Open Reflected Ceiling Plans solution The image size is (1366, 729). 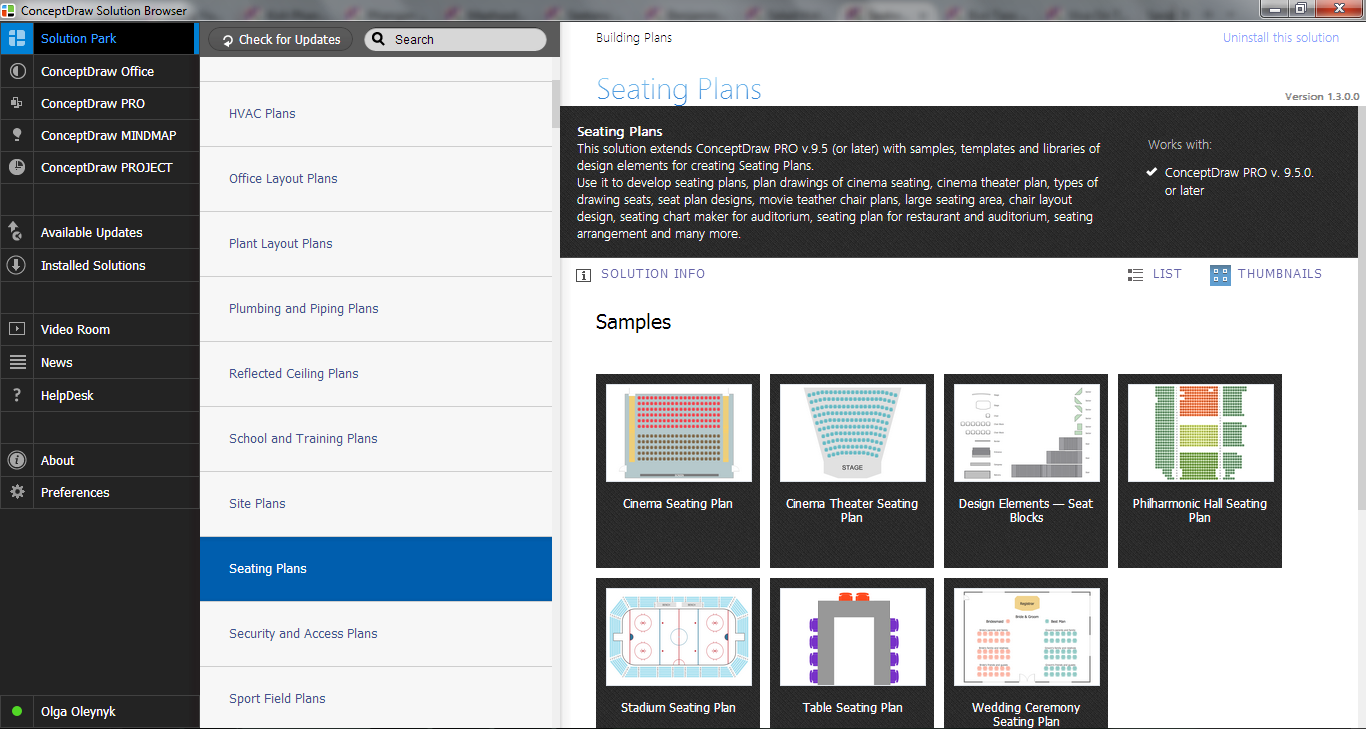pyautogui.click(x=376, y=374)
